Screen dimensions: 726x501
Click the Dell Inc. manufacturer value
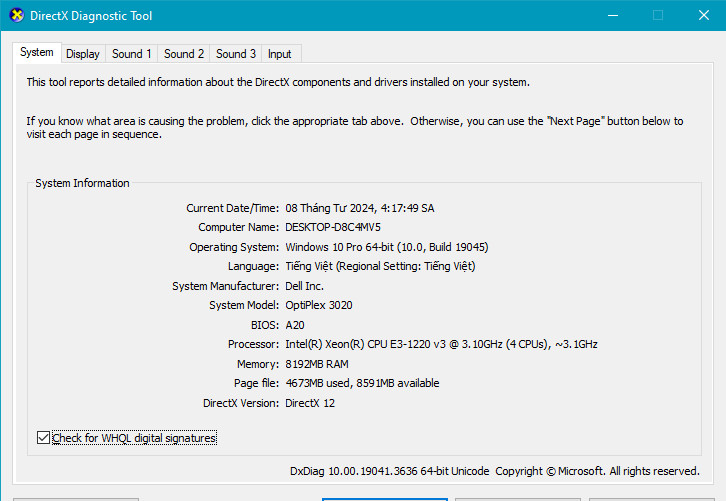305,286
